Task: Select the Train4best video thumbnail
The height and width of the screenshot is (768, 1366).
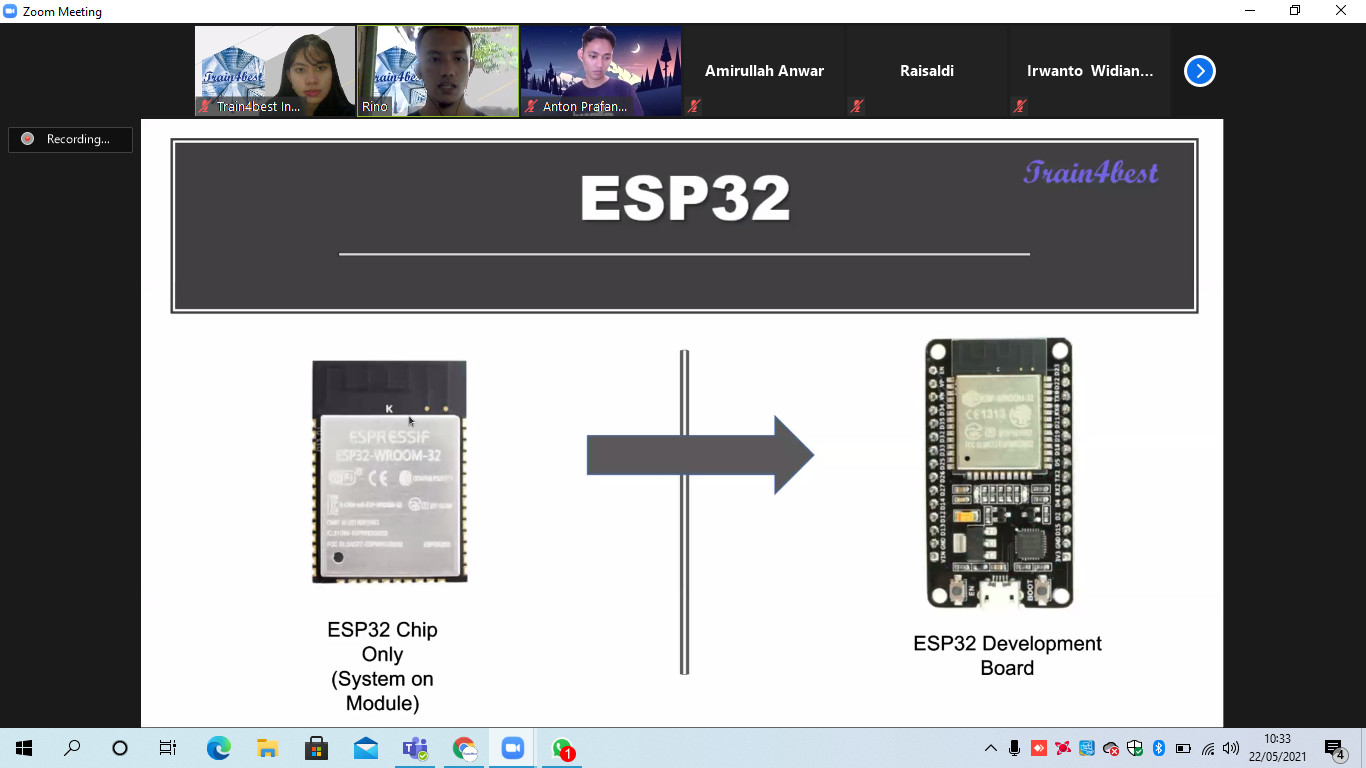Action: click(275, 71)
